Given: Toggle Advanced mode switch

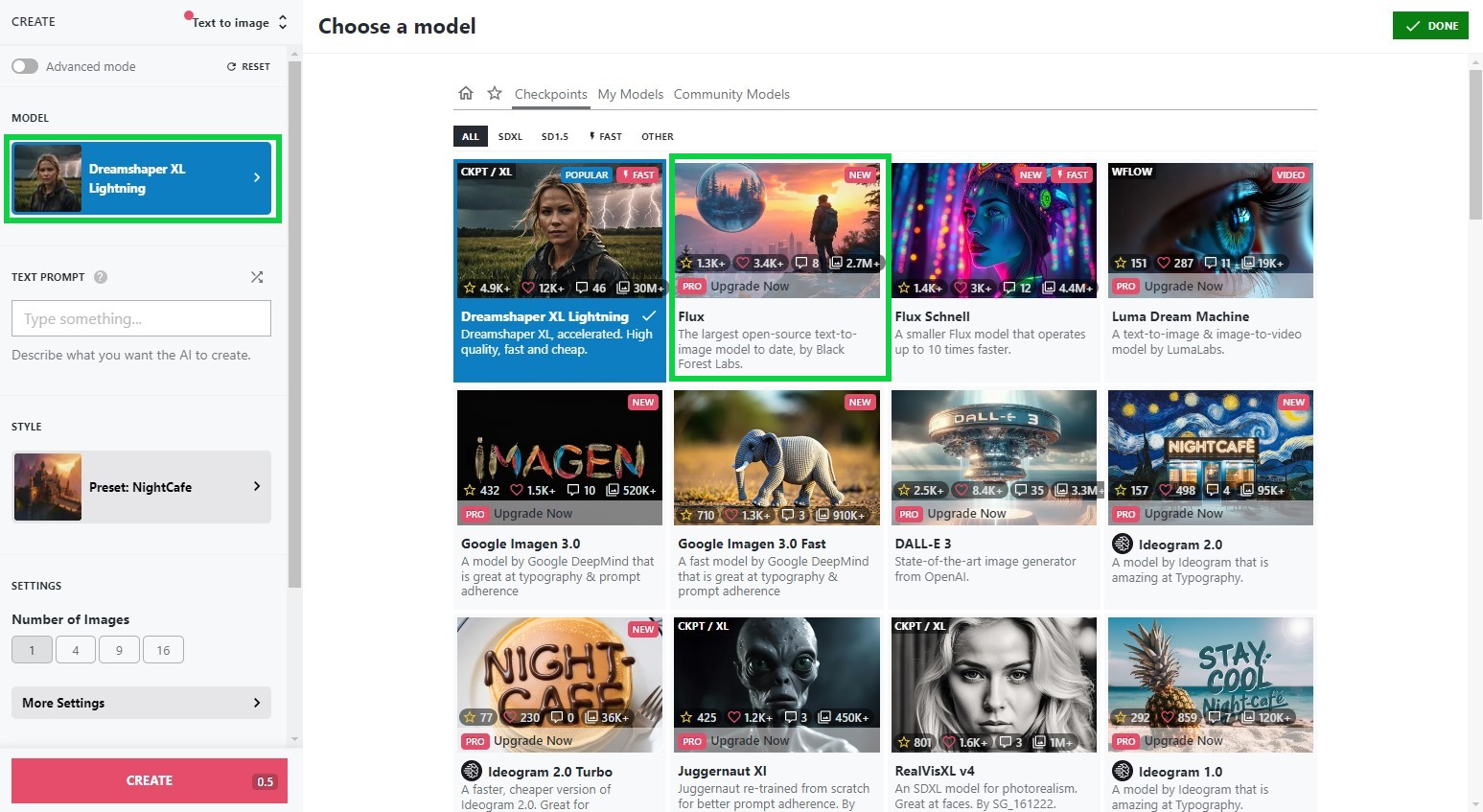Looking at the screenshot, I should click(x=25, y=66).
